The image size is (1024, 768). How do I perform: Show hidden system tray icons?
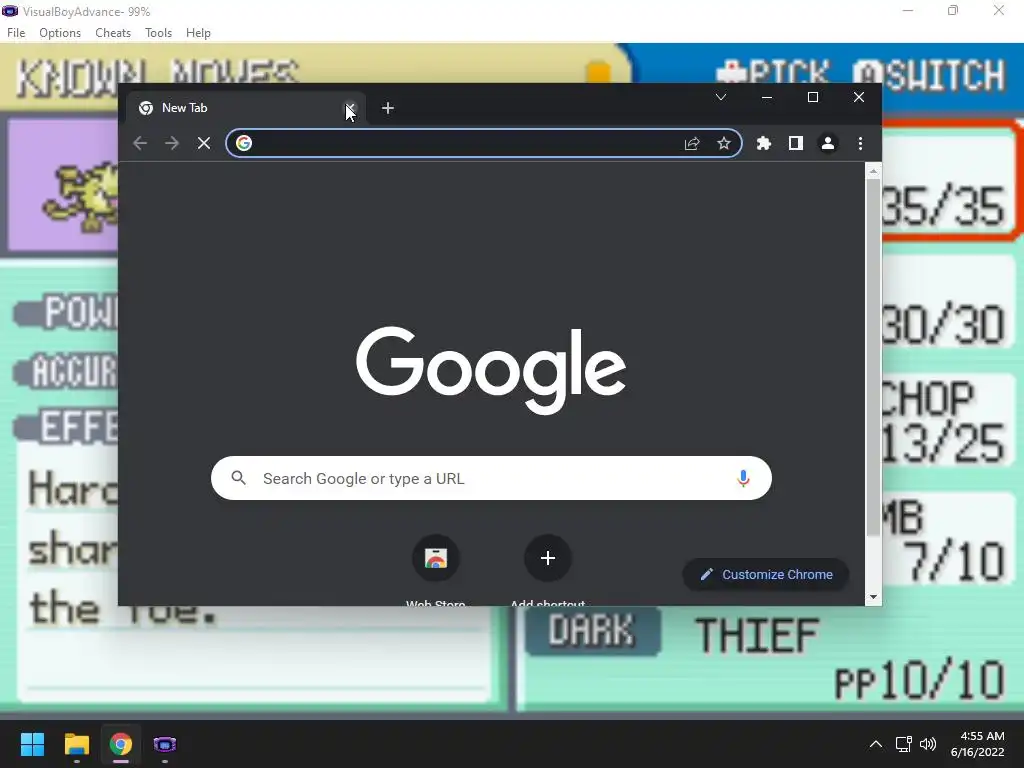[876, 744]
